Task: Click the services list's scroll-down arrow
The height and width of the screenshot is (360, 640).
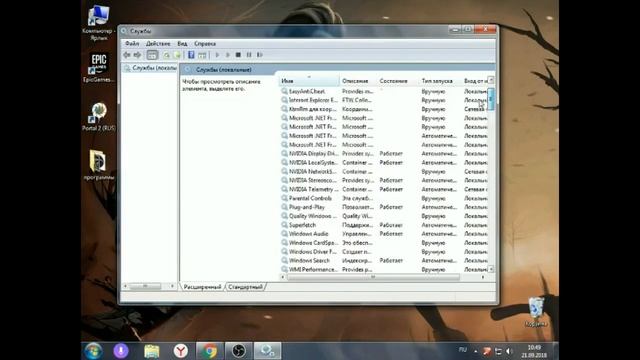Action: [x=491, y=269]
